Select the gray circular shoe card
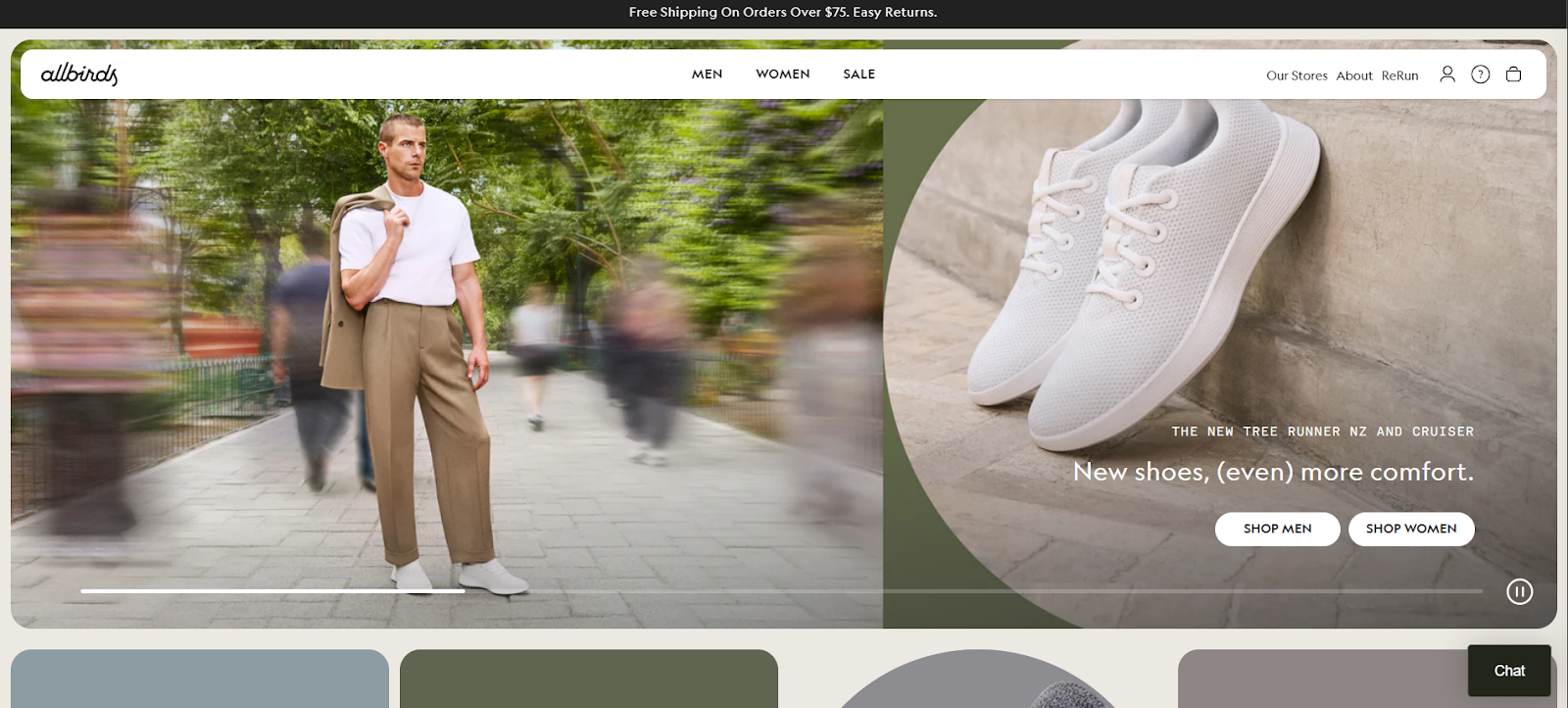Image resolution: width=1568 pixels, height=708 pixels. [x=977, y=683]
